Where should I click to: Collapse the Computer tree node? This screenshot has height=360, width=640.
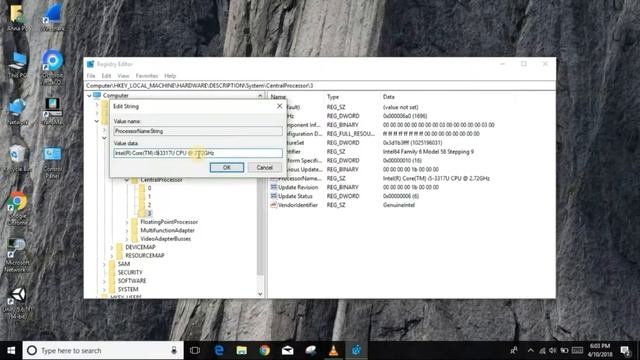(89, 96)
